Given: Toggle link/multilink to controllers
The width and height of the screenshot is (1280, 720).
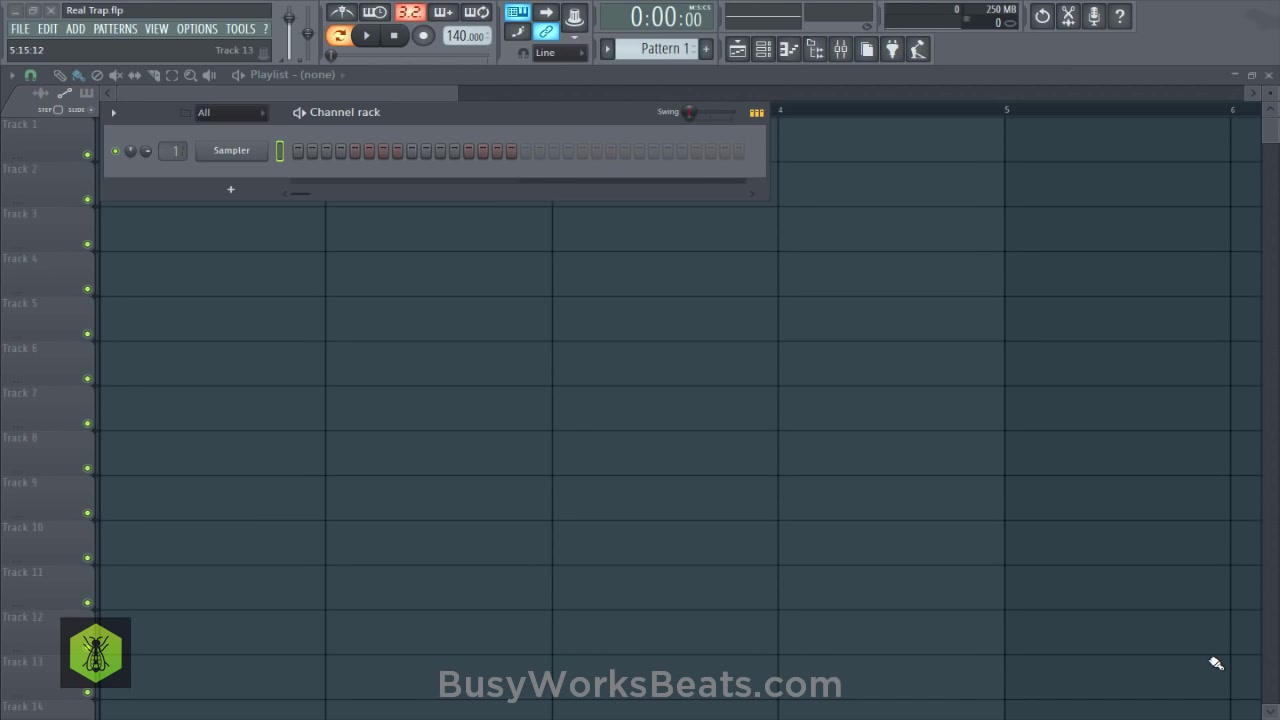Looking at the screenshot, I should pyautogui.click(x=546, y=32).
